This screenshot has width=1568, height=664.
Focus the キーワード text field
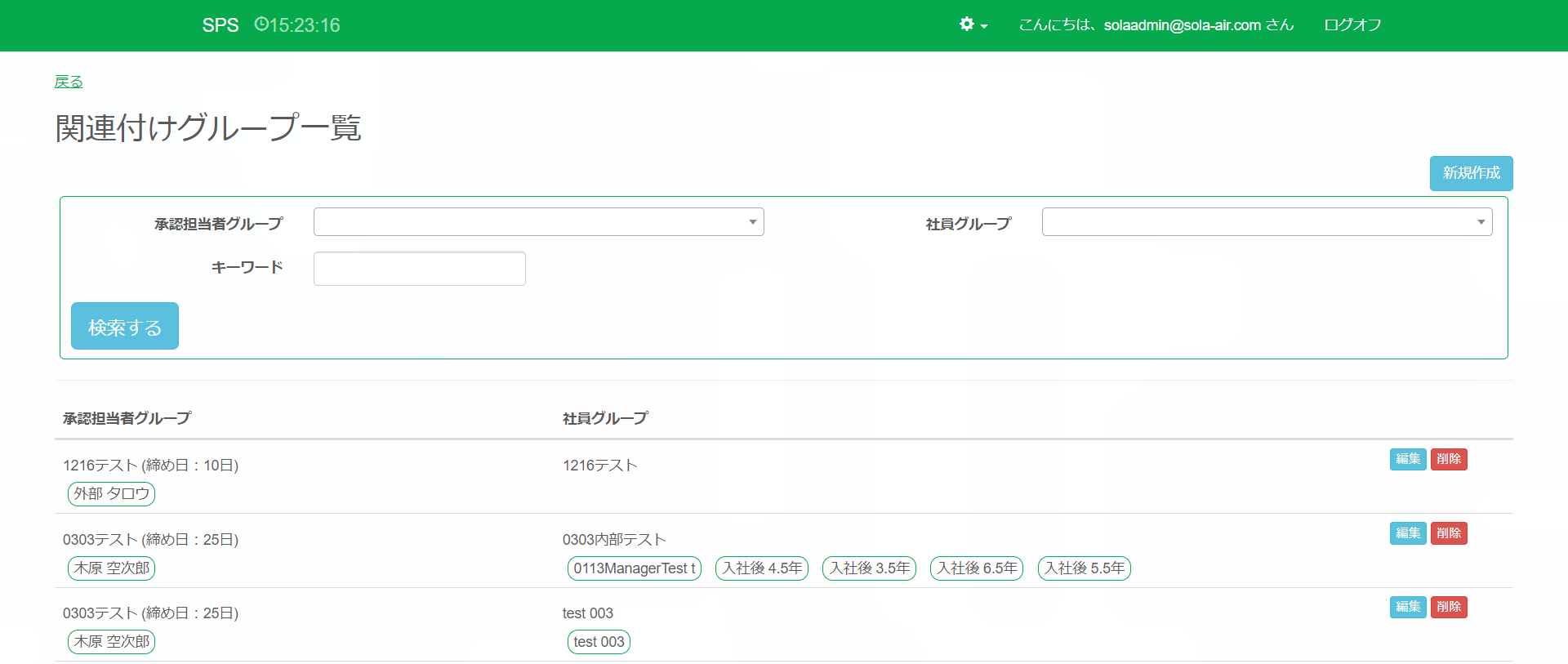point(419,269)
